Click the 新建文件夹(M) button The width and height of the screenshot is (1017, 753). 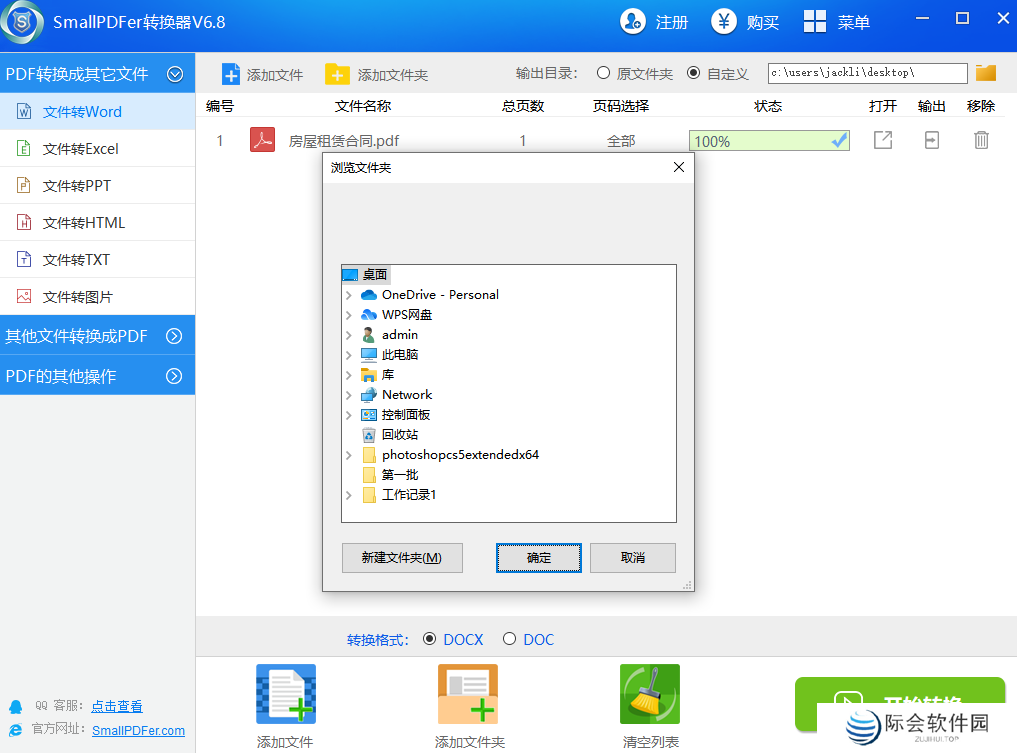click(402, 558)
